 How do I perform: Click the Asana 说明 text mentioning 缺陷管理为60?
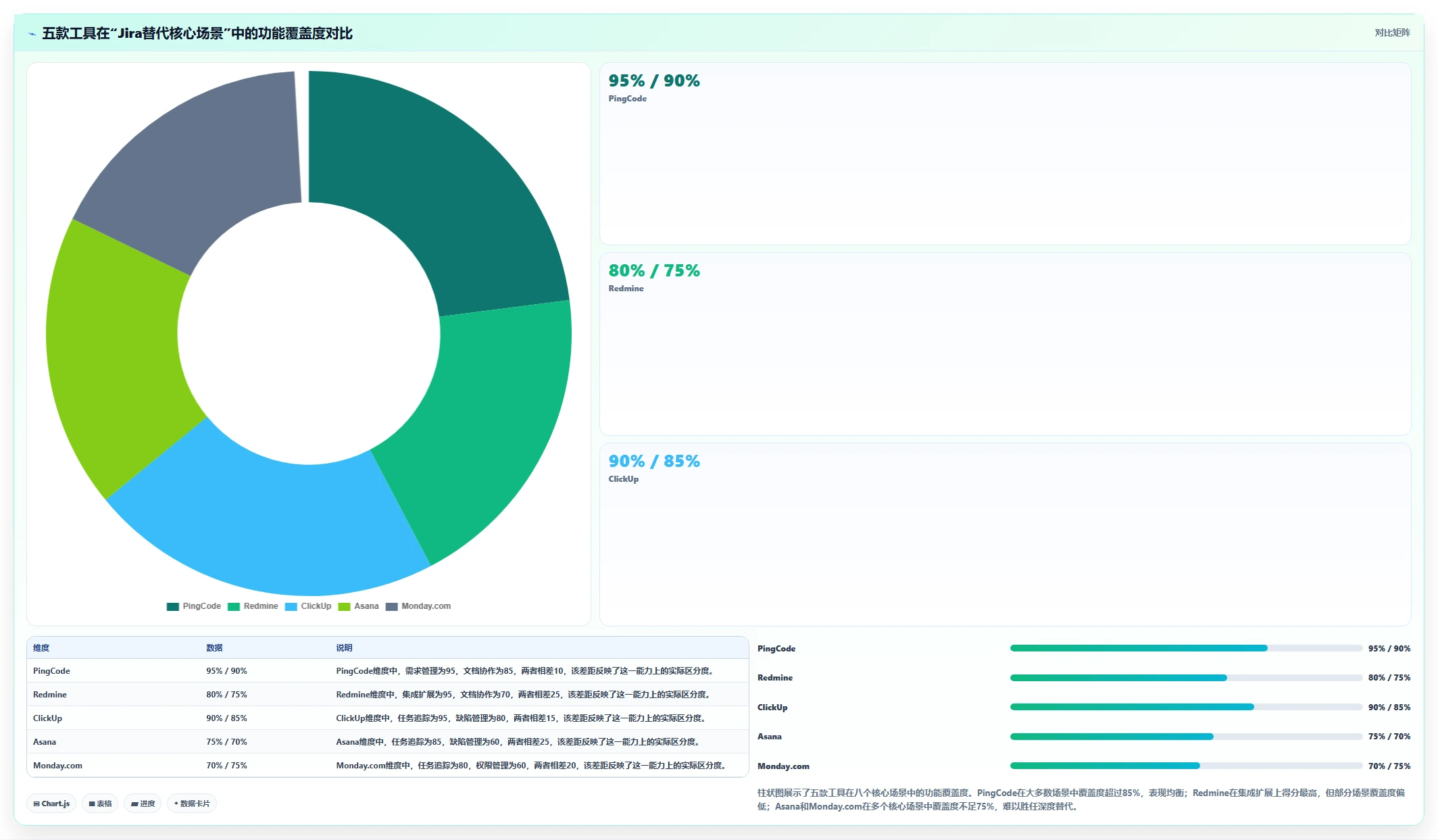click(x=519, y=742)
